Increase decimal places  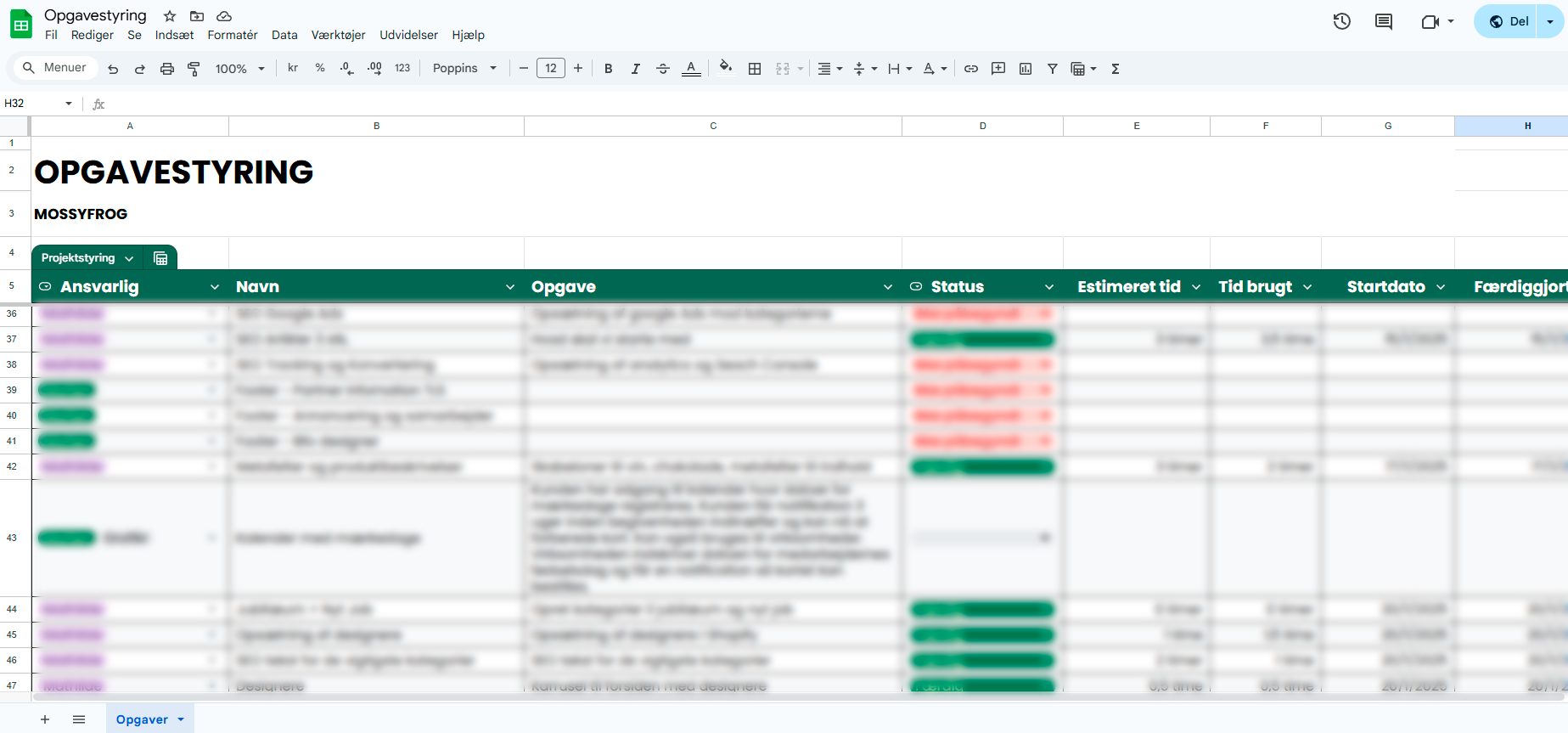click(x=374, y=68)
